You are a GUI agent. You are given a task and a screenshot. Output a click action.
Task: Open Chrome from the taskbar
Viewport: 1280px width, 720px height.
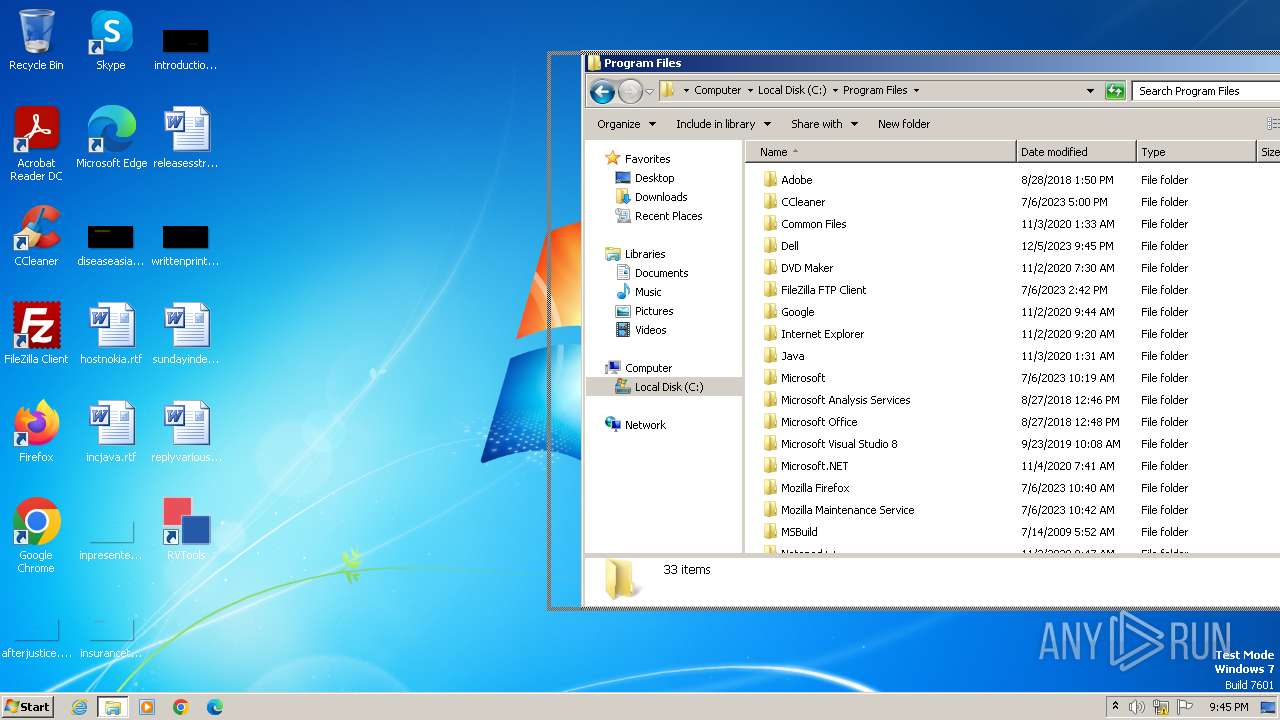point(181,707)
